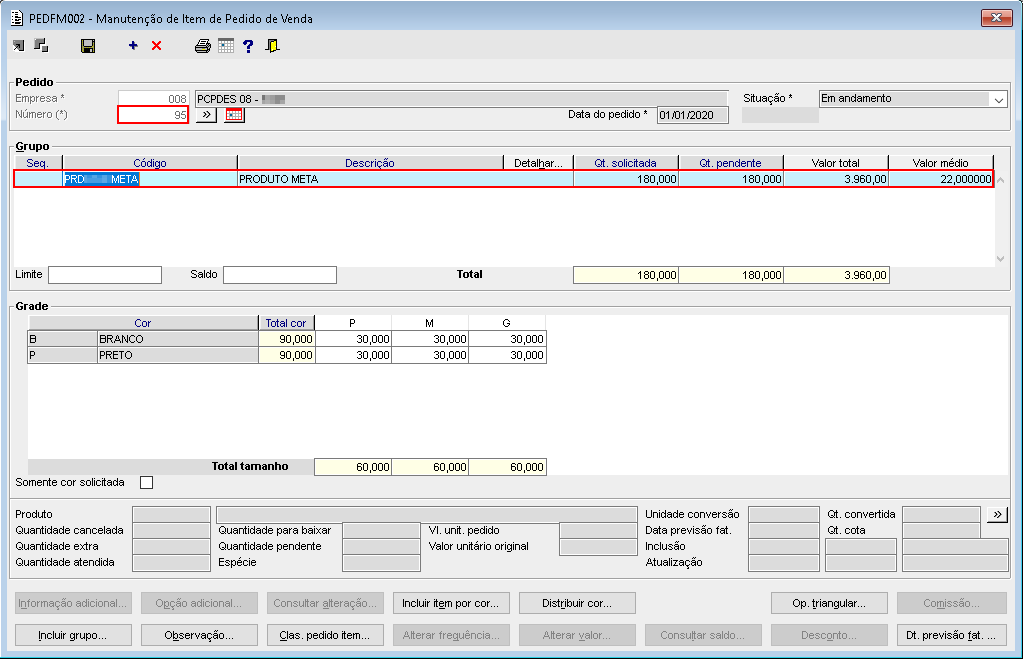1023x659 pixels.
Task: Click the Código column header
Action: [149, 163]
